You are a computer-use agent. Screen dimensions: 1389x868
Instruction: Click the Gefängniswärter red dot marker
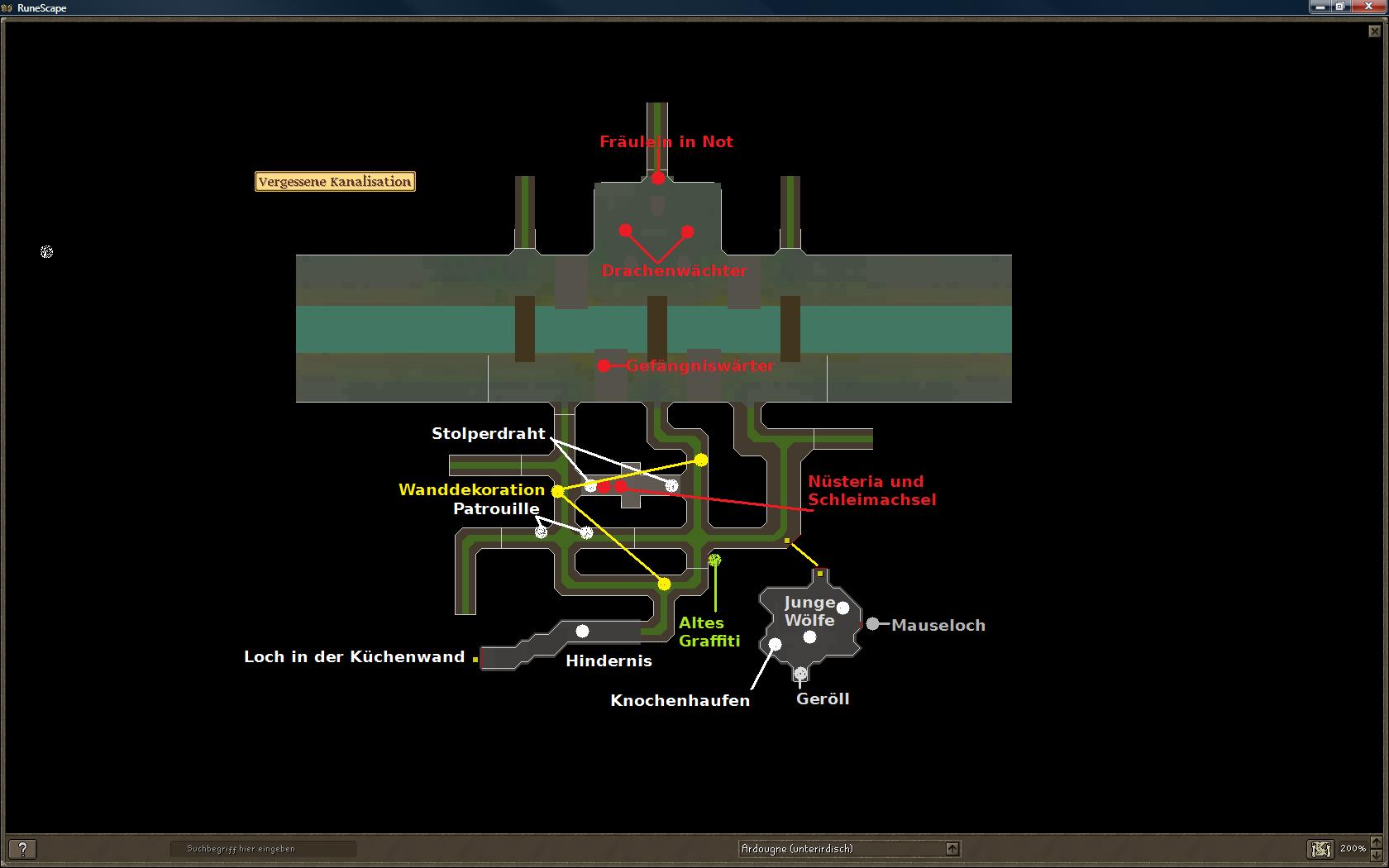[604, 365]
